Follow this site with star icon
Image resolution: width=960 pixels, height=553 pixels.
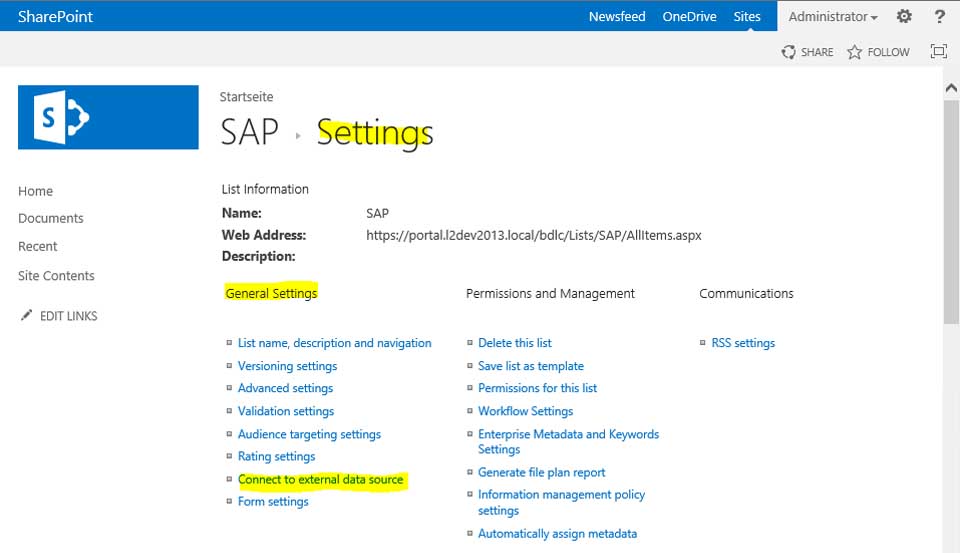point(855,52)
